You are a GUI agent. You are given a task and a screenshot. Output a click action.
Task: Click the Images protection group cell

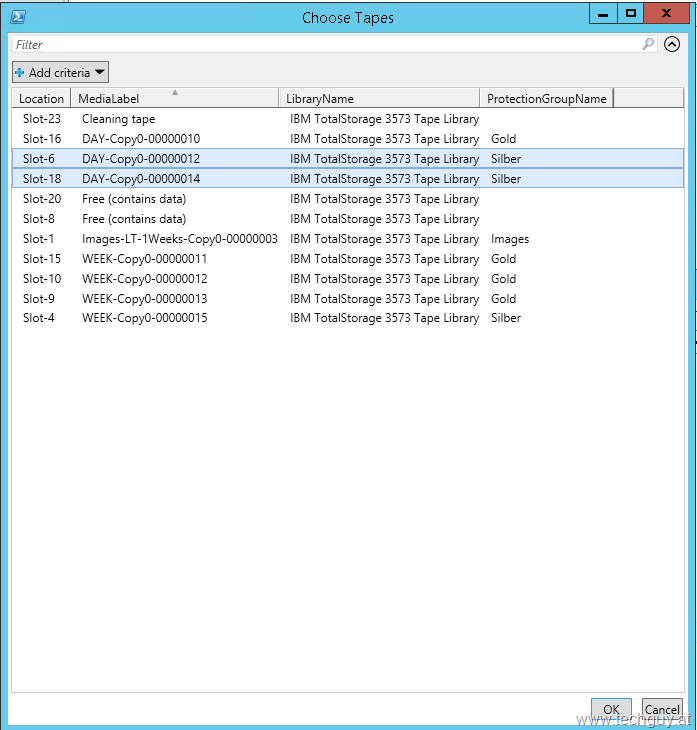pyautogui.click(x=510, y=239)
